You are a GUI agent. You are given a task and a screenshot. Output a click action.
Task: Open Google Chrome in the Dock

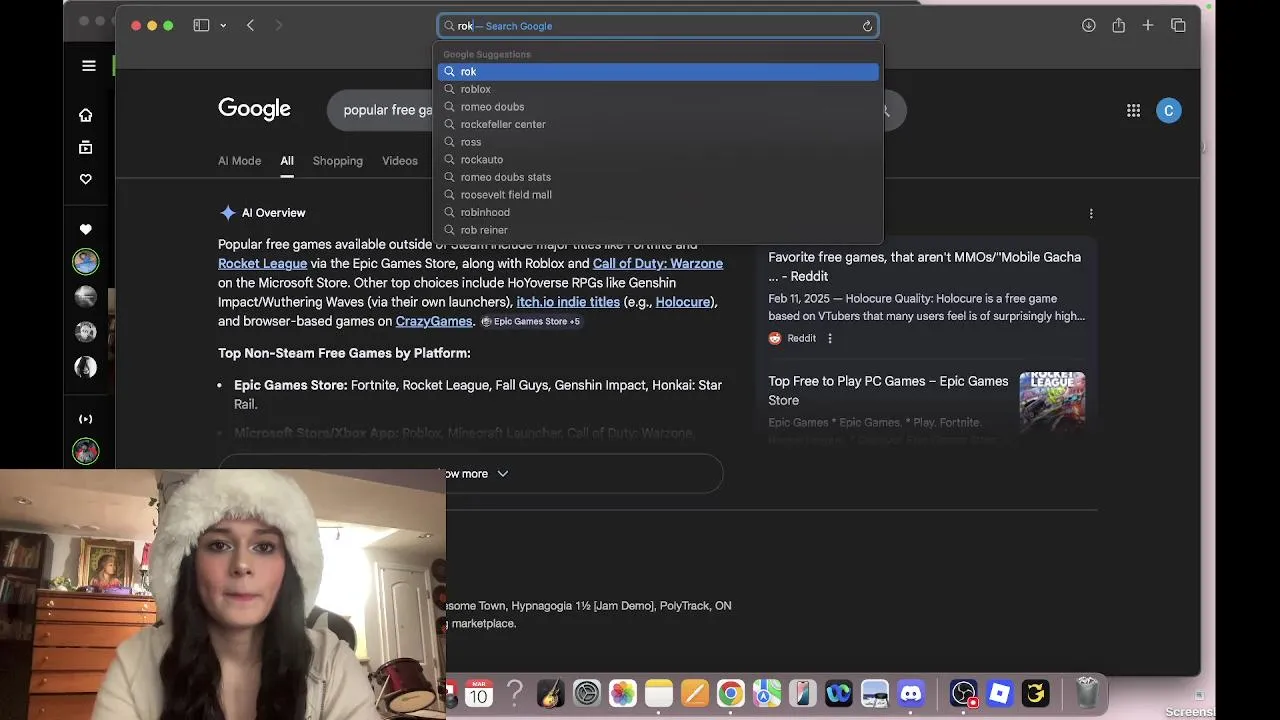[731, 692]
